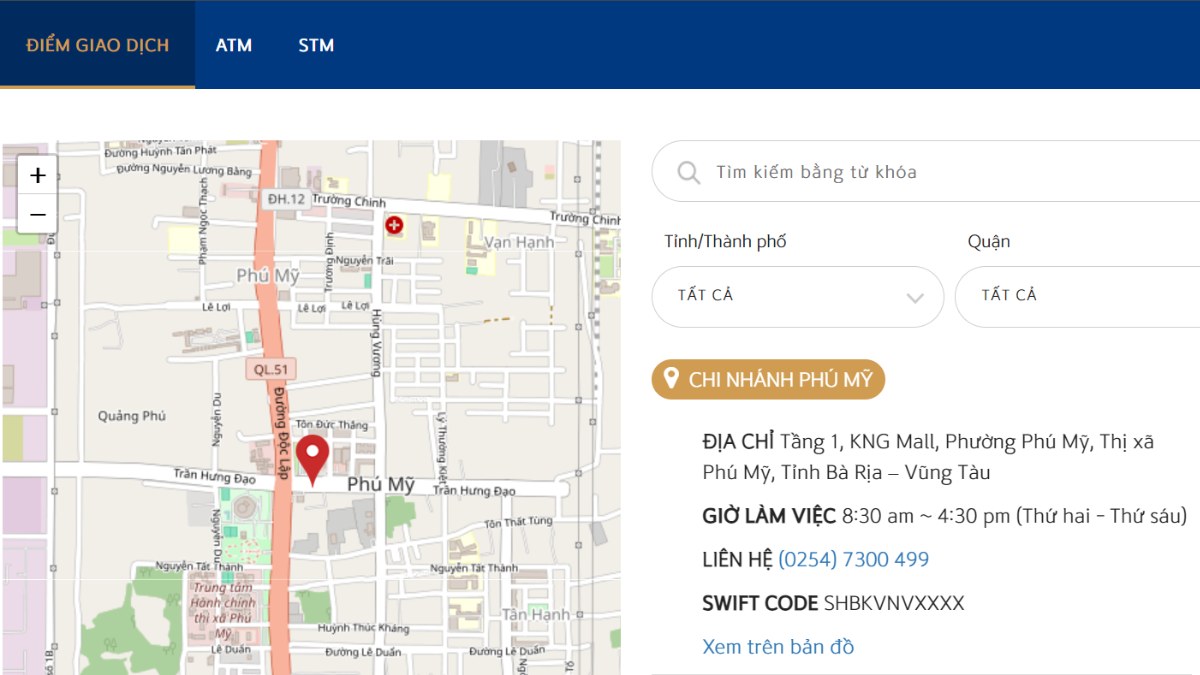This screenshot has height=675, width=1200.
Task: Select the CHI NHÁNH PHÚ MỸ branch badge
Action: [768, 380]
